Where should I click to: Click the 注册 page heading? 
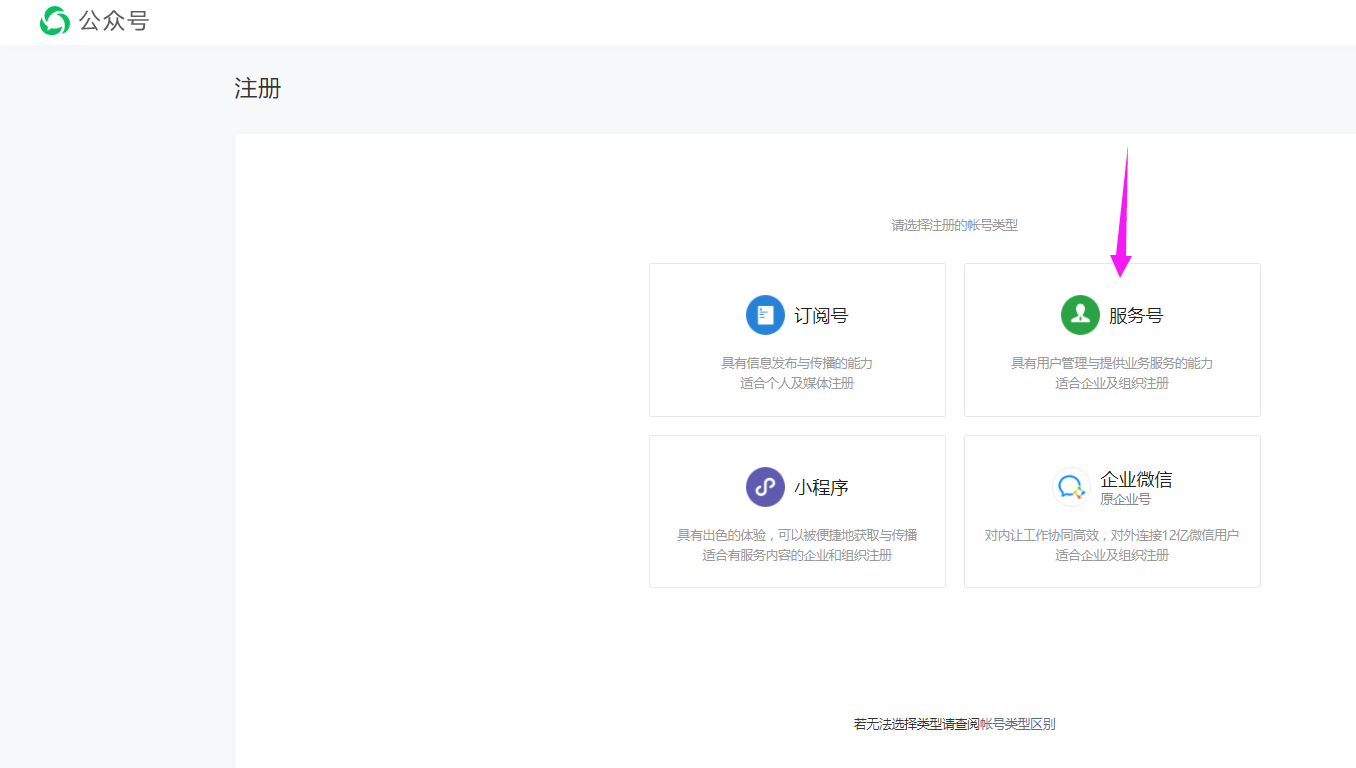click(258, 88)
